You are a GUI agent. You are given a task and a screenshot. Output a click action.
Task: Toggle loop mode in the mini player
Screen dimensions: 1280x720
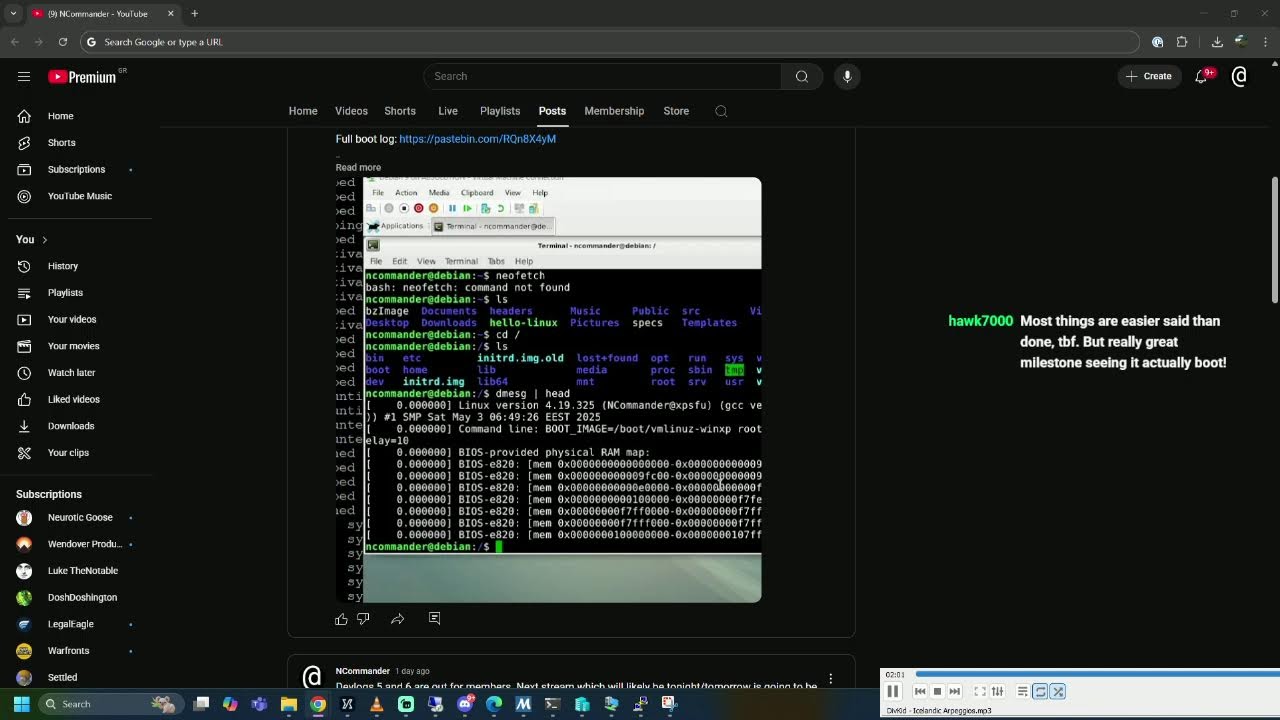point(1040,691)
